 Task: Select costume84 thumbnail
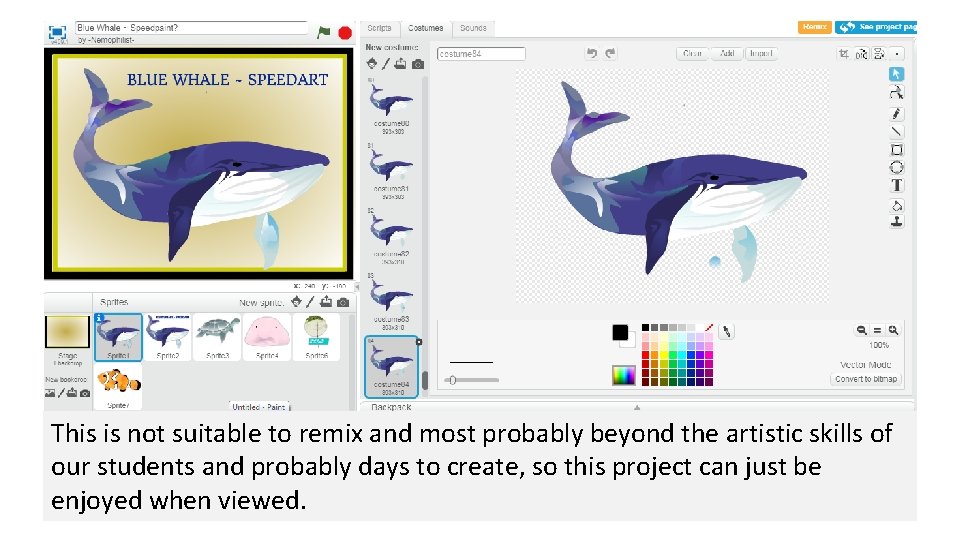pos(391,367)
